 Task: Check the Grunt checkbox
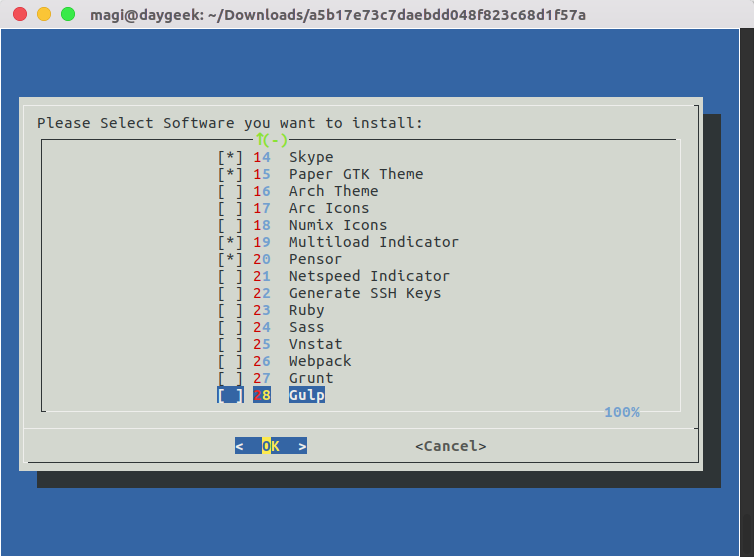[230, 379]
